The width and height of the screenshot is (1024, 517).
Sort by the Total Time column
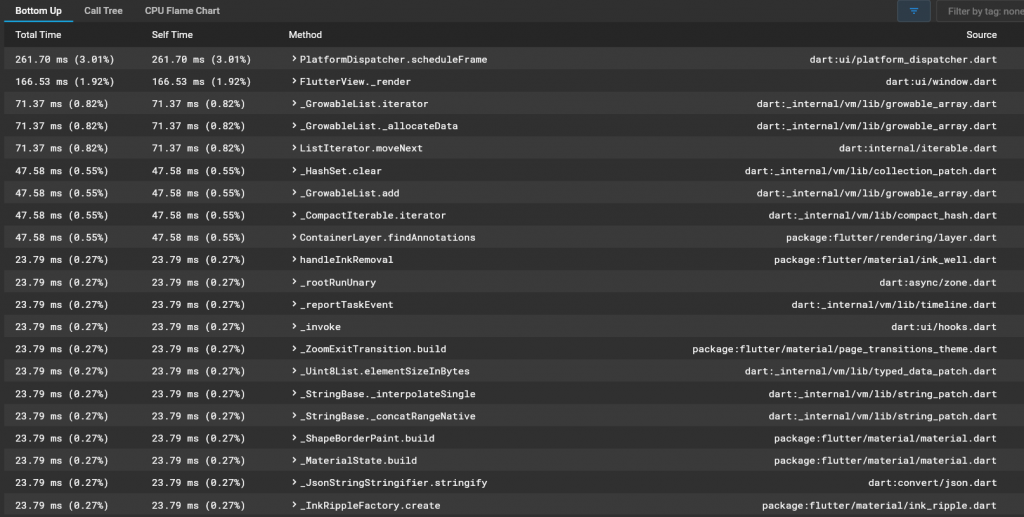[39, 35]
